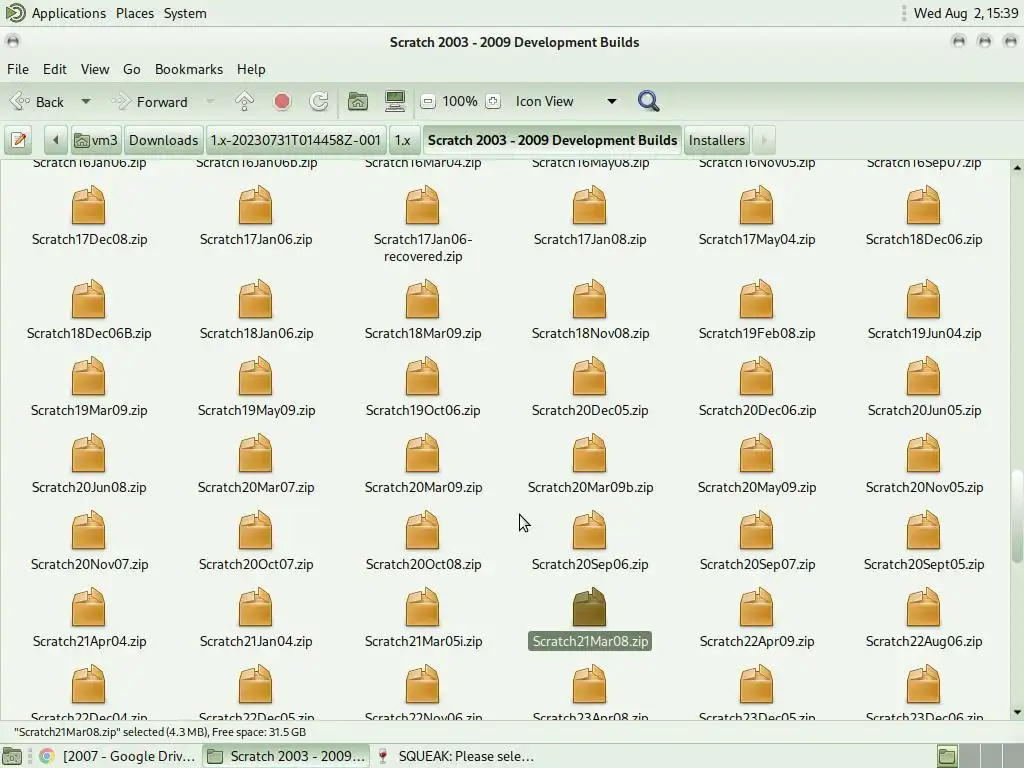Stop loading with the red stop icon
The image size is (1024, 768).
point(282,101)
